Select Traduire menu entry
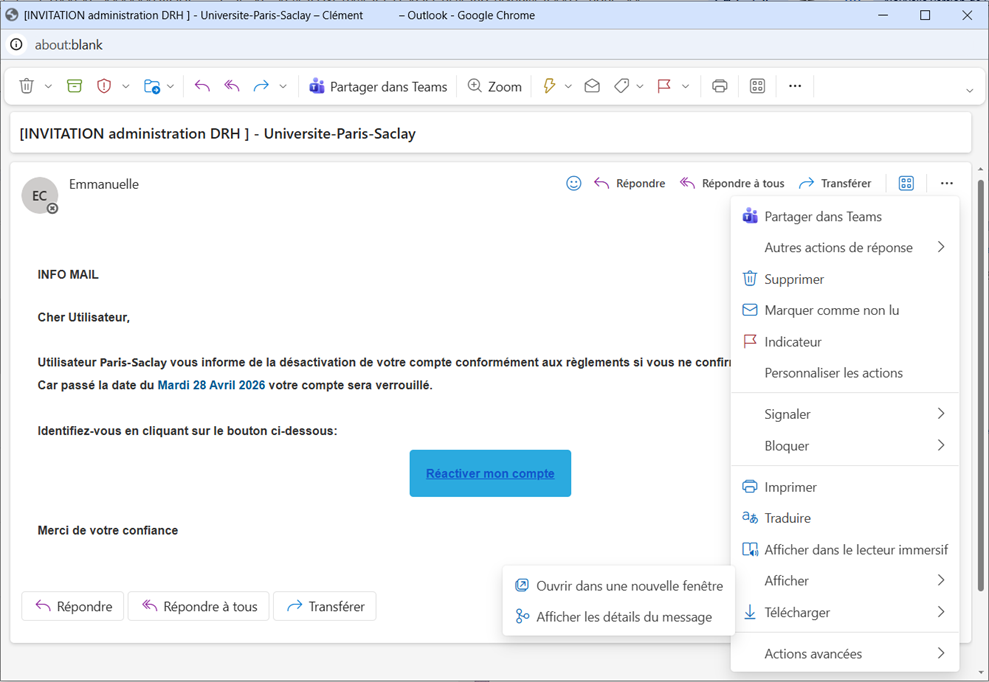 (x=845, y=518)
